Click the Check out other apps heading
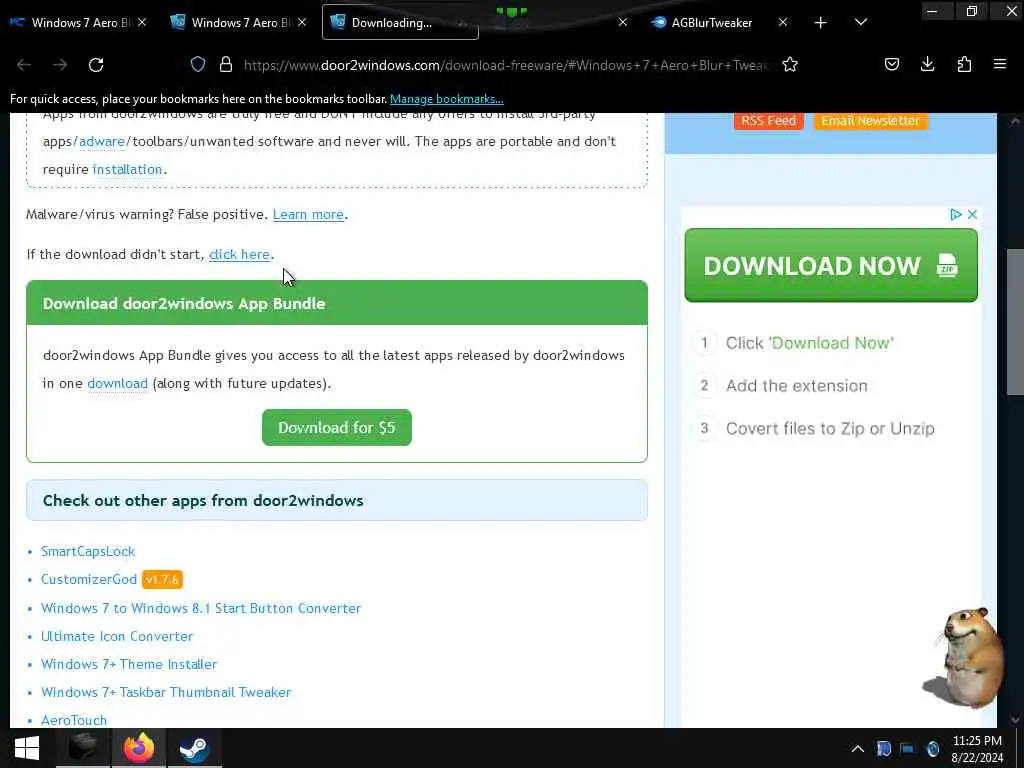 [x=203, y=501]
